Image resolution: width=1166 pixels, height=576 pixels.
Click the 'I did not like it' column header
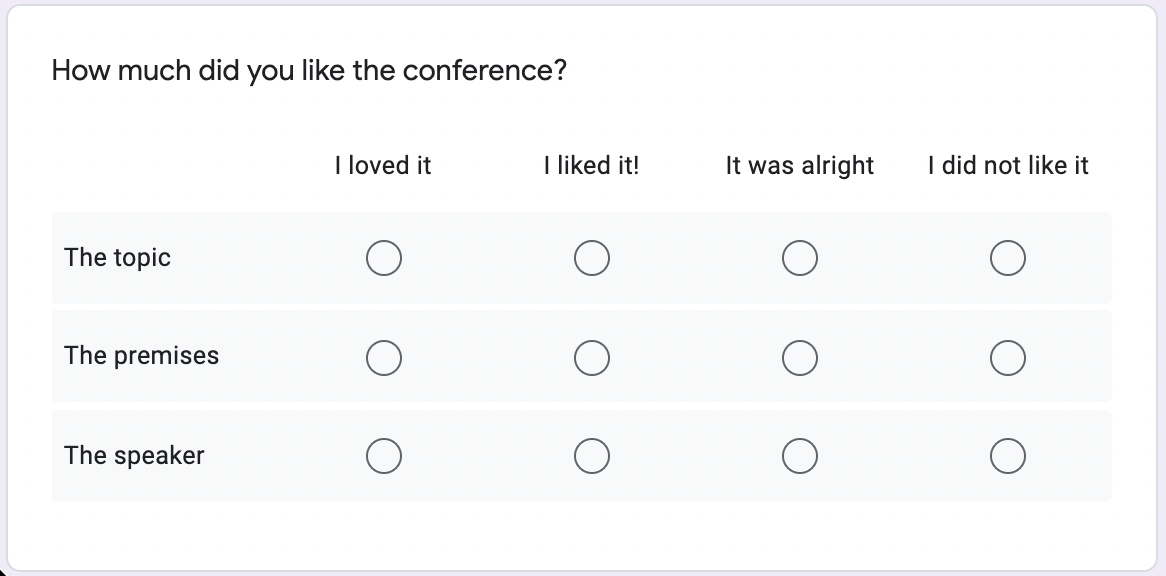click(x=1008, y=165)
